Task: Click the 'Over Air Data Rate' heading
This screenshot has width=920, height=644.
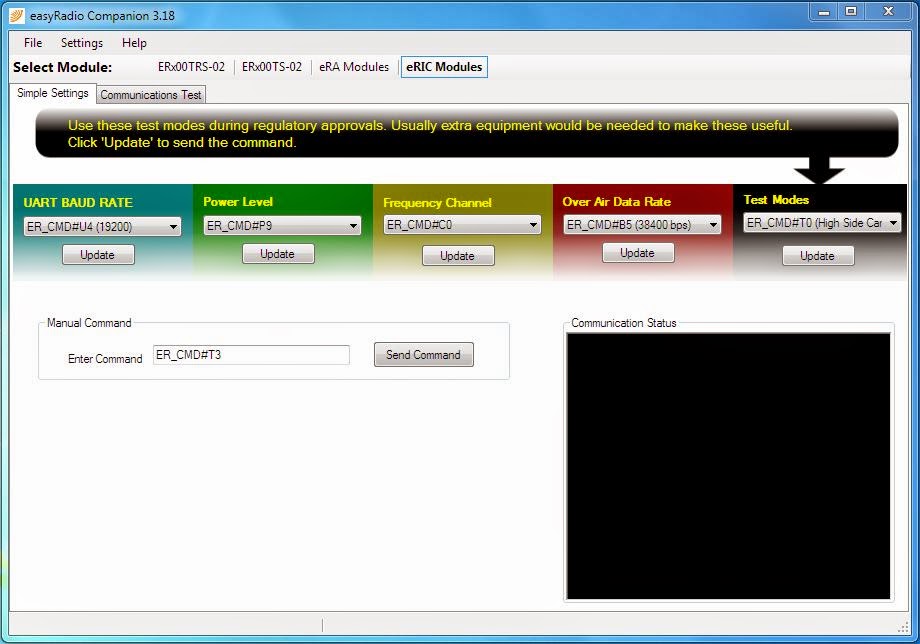Action: click(617, 202)
